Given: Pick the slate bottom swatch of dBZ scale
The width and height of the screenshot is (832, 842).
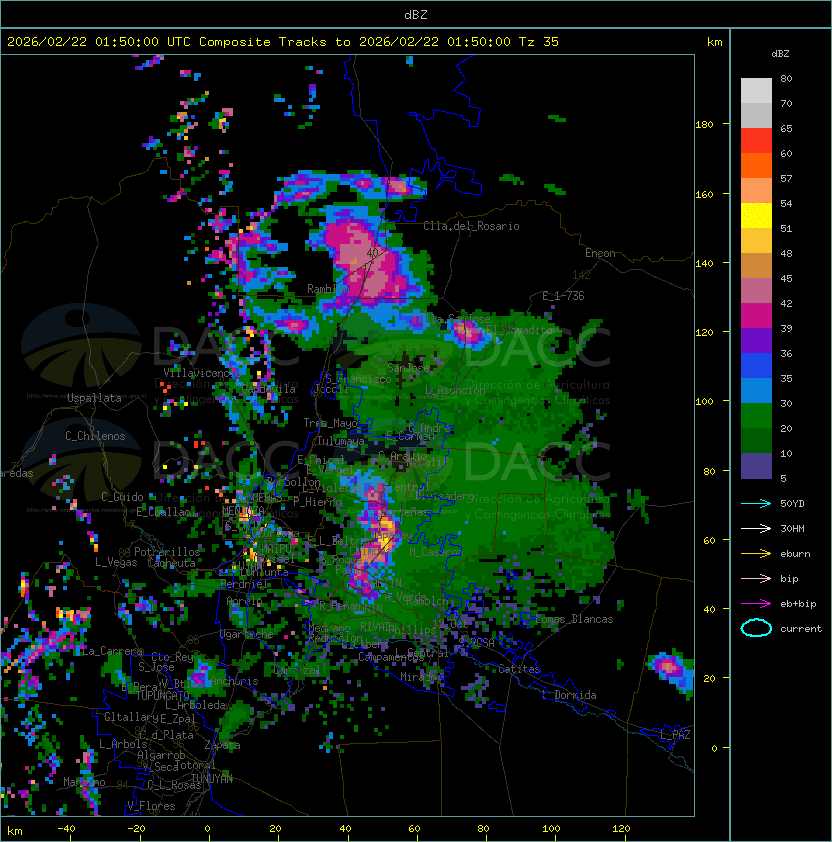Looking at the screenshot, I should (756, 466).
